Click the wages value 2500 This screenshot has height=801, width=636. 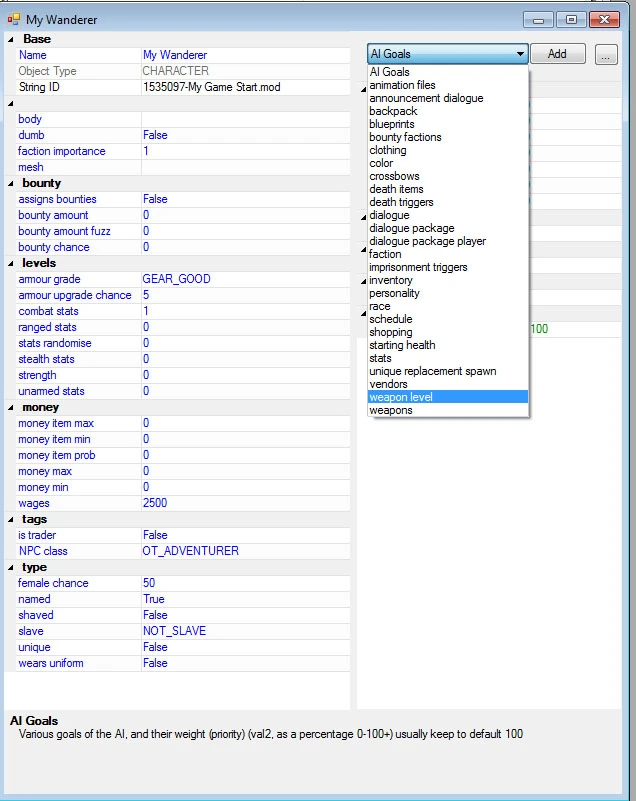click(x=156, y=503)
